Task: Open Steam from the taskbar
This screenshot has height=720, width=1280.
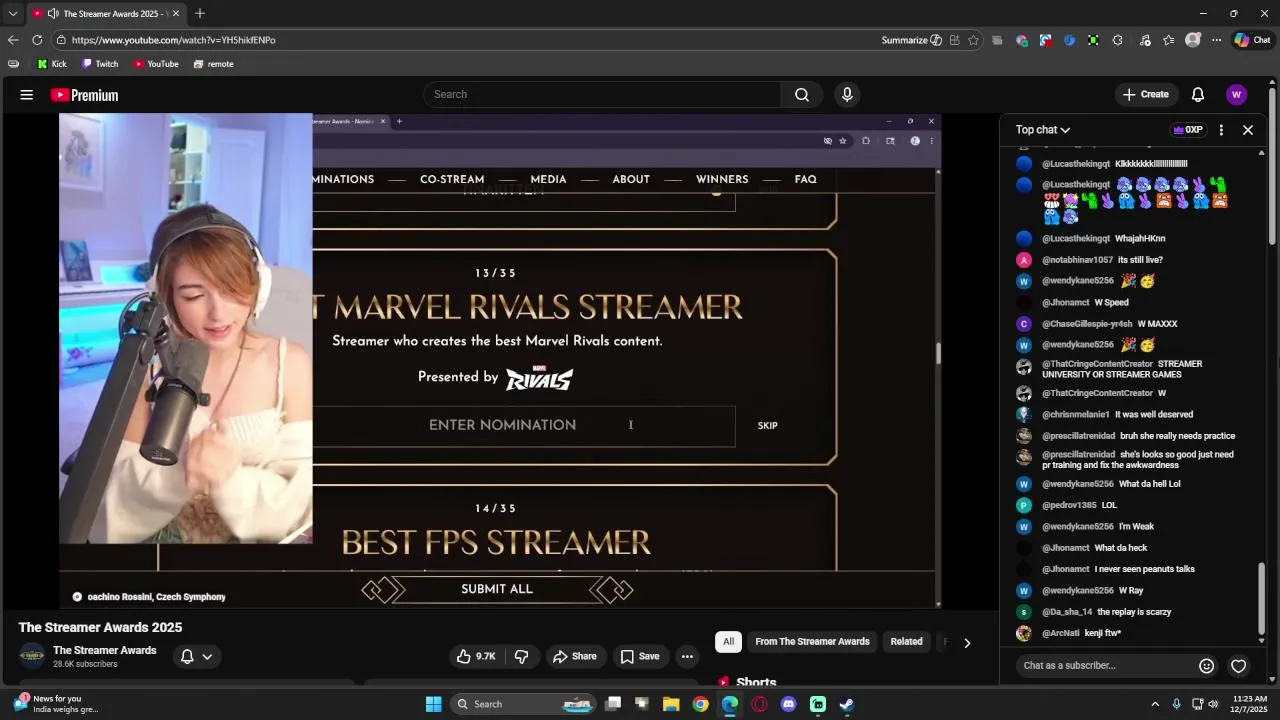Action: tap(847, 704)
